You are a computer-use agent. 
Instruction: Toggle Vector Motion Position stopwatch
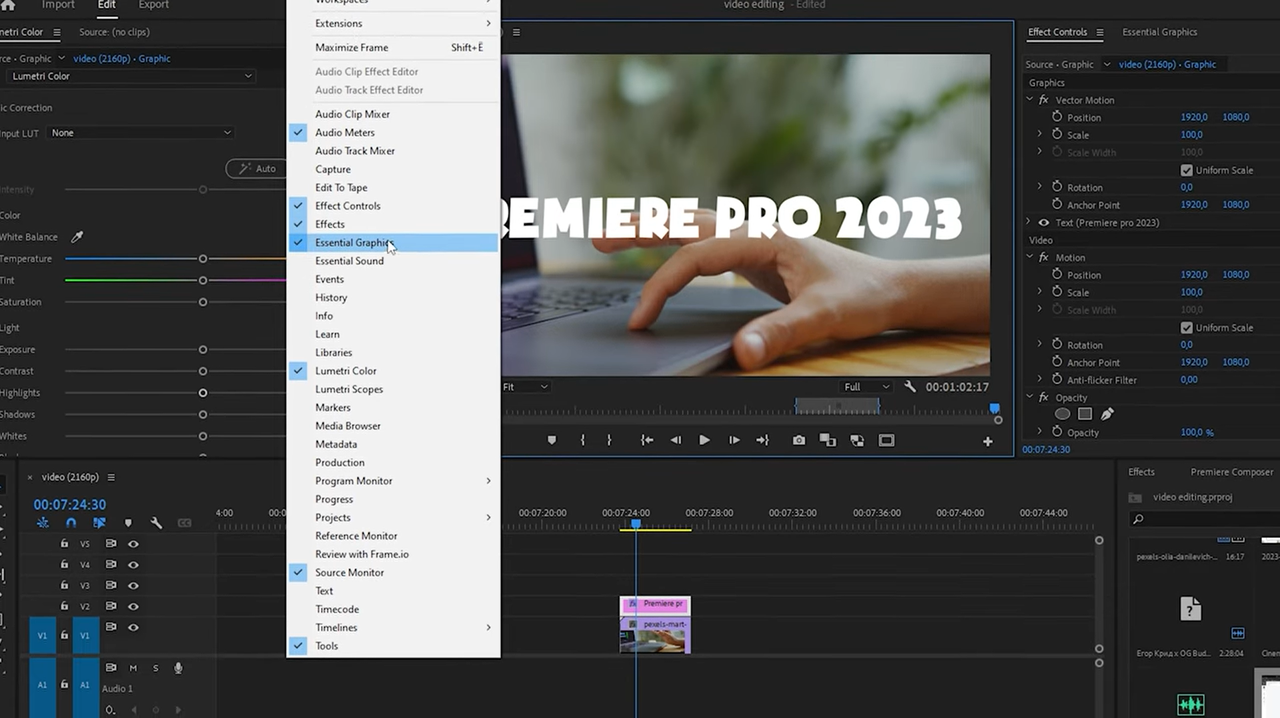coord(1057,117)
